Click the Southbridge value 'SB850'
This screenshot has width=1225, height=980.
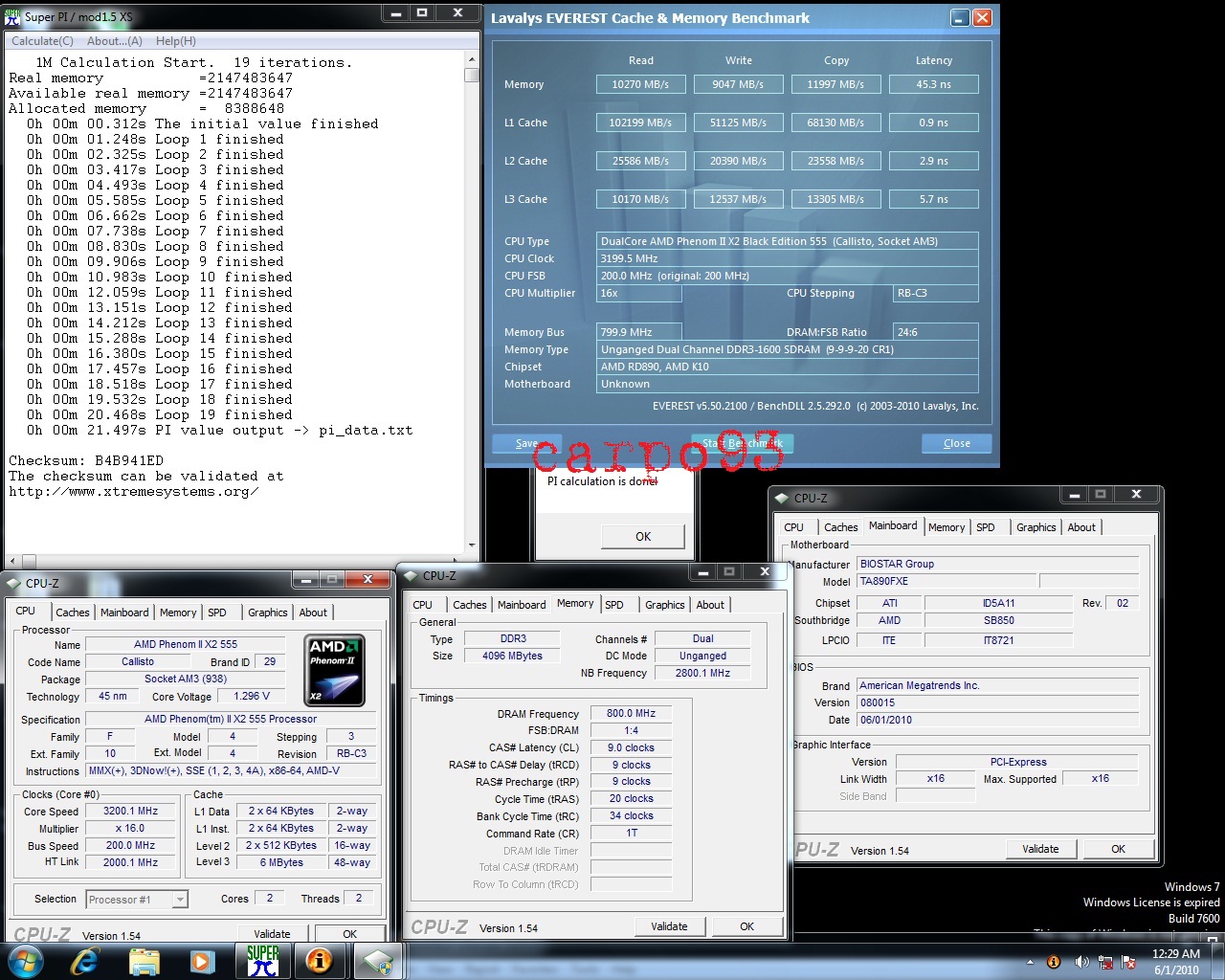998,620
